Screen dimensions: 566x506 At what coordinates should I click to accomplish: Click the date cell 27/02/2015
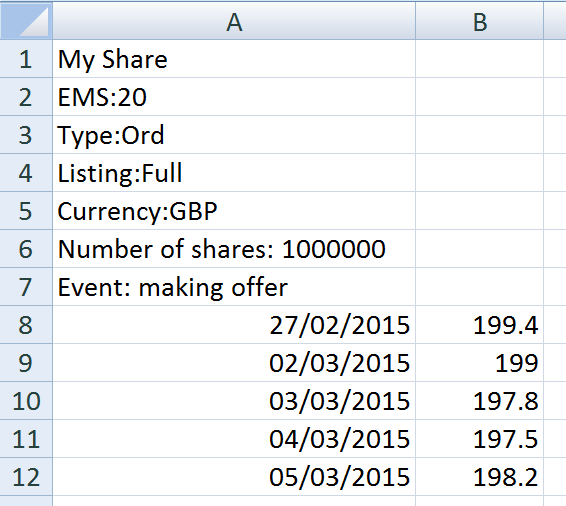click(234, 325)
